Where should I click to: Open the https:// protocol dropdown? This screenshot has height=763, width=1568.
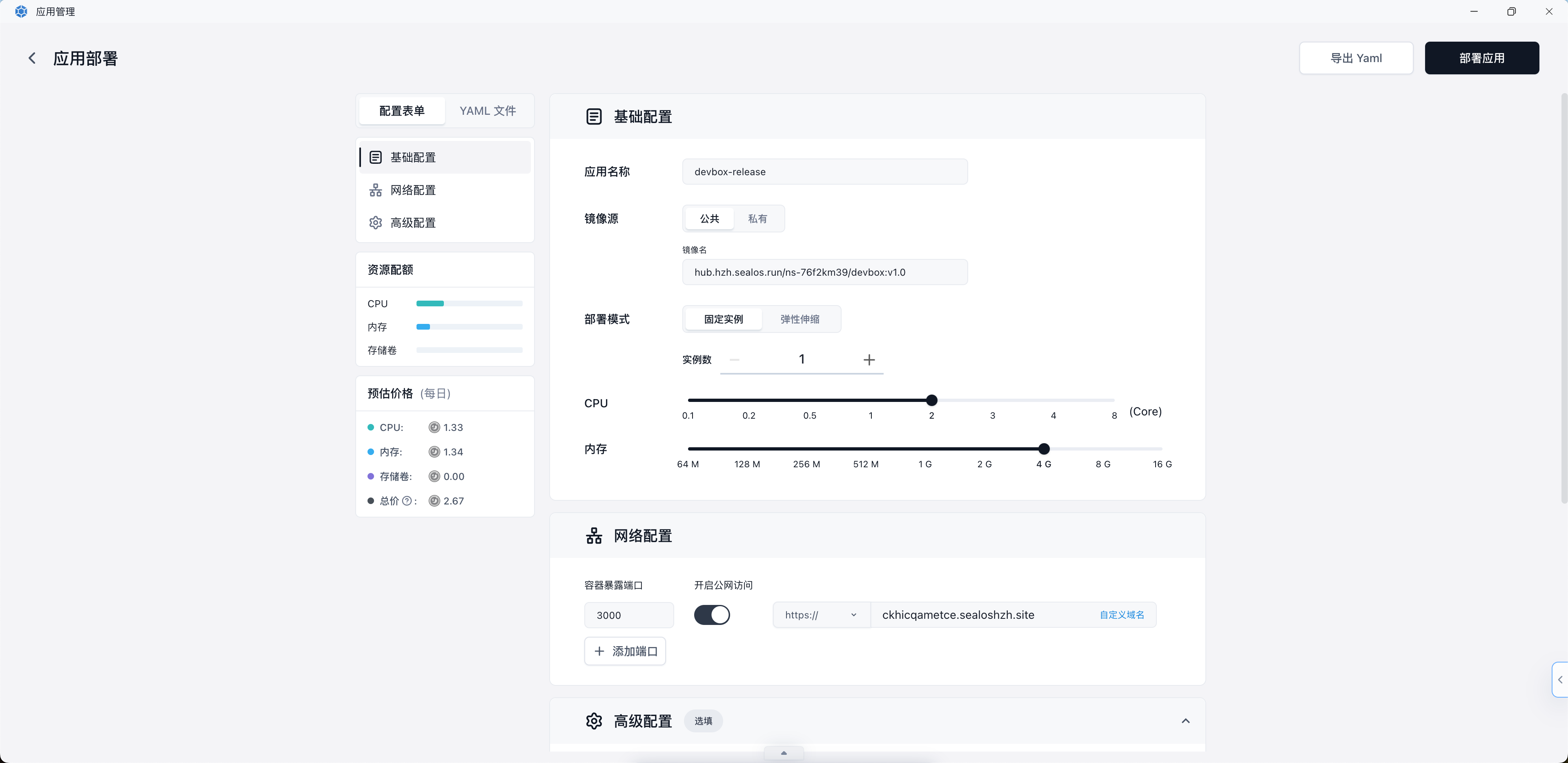click(821, 615)
